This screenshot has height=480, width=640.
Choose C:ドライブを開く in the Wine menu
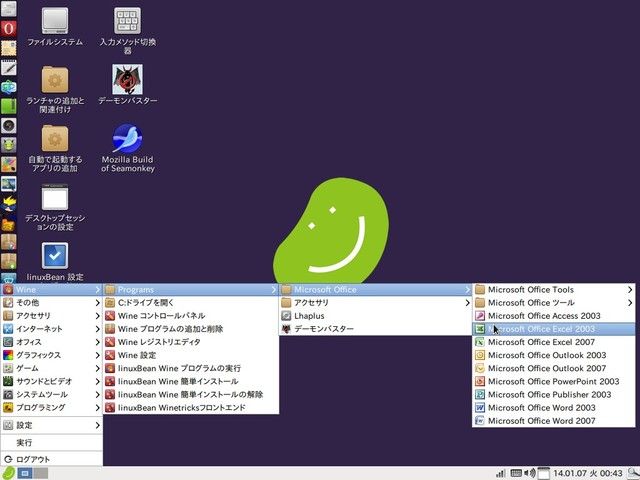pos(191,303)
